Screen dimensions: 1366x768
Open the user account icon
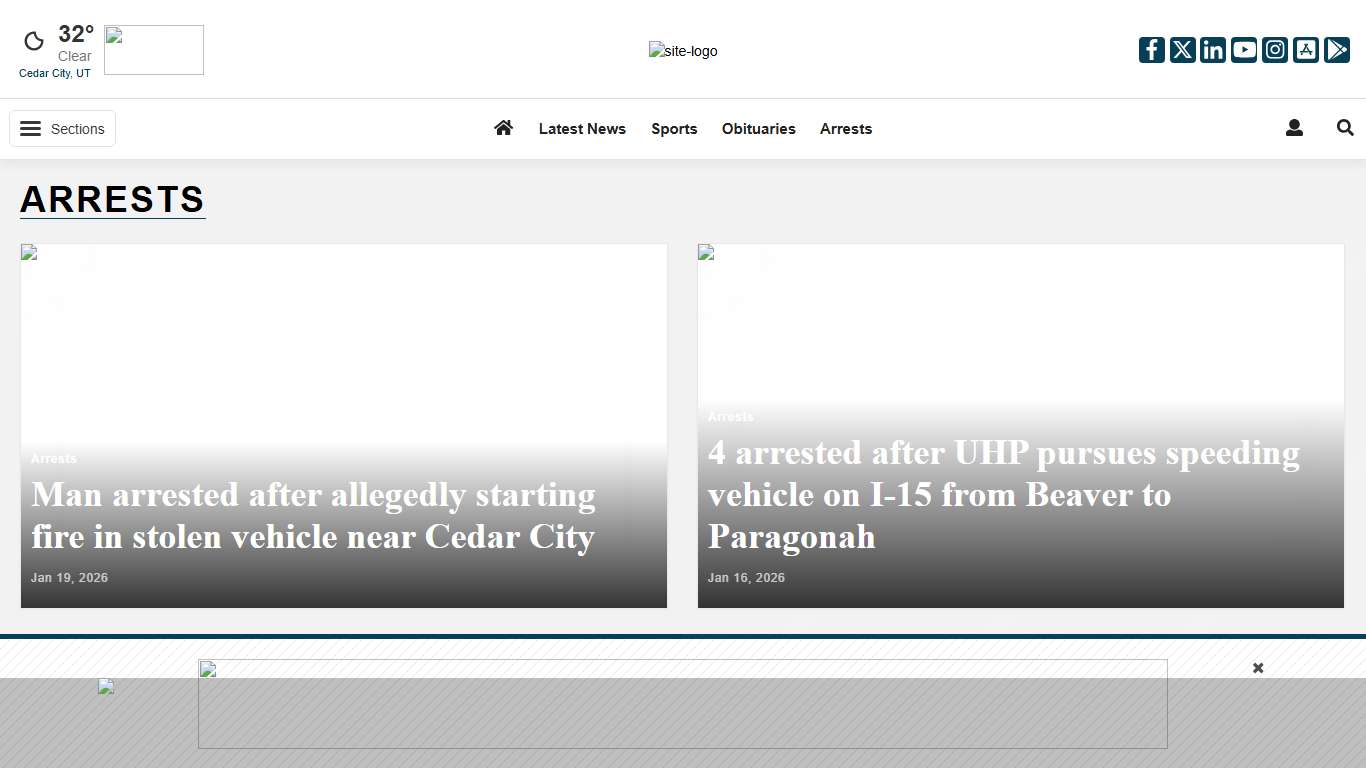(1294, 128)
